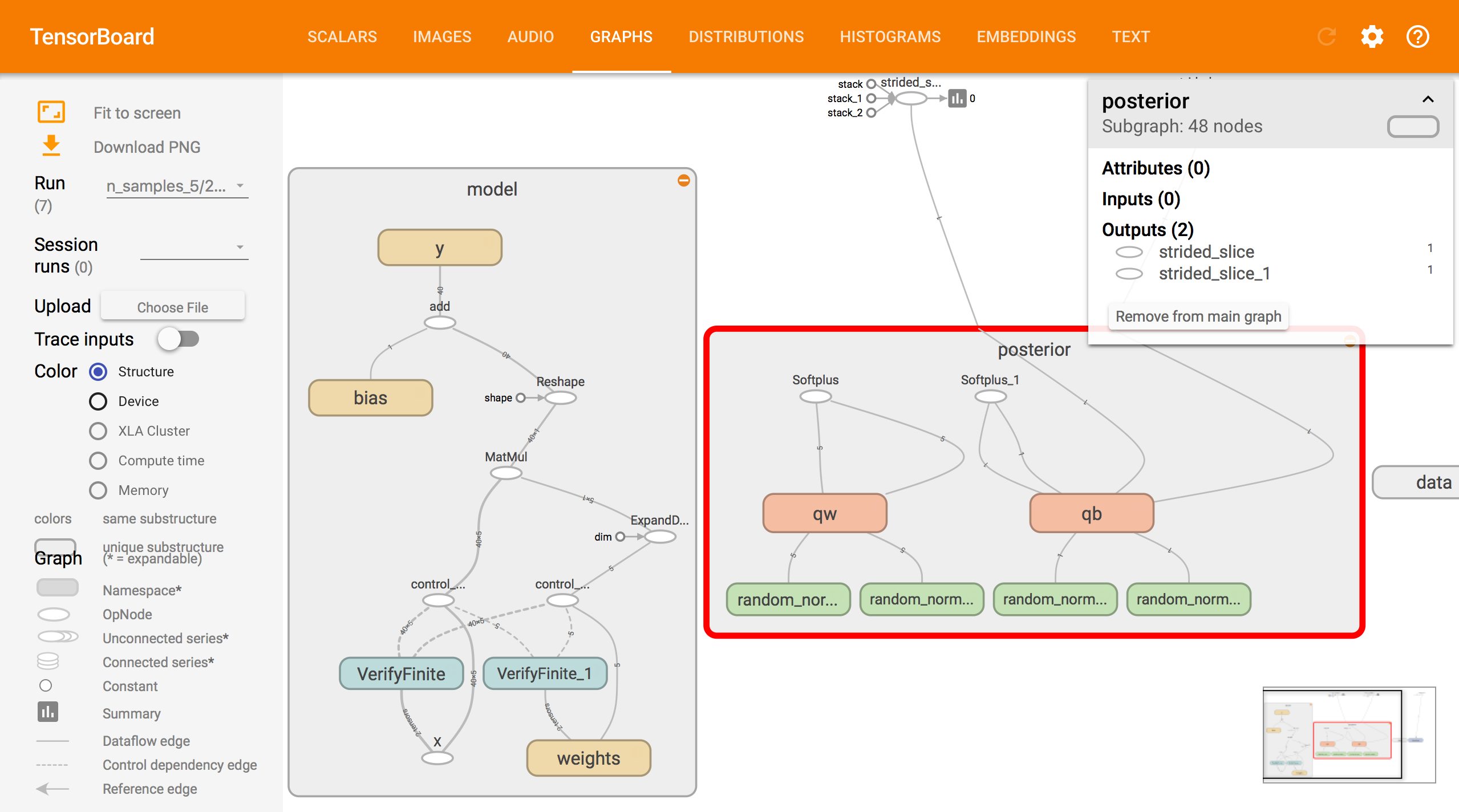Click the reload data refresh icon
The height and width of the screenshot is (812, 1459).
coord(1327,37)
